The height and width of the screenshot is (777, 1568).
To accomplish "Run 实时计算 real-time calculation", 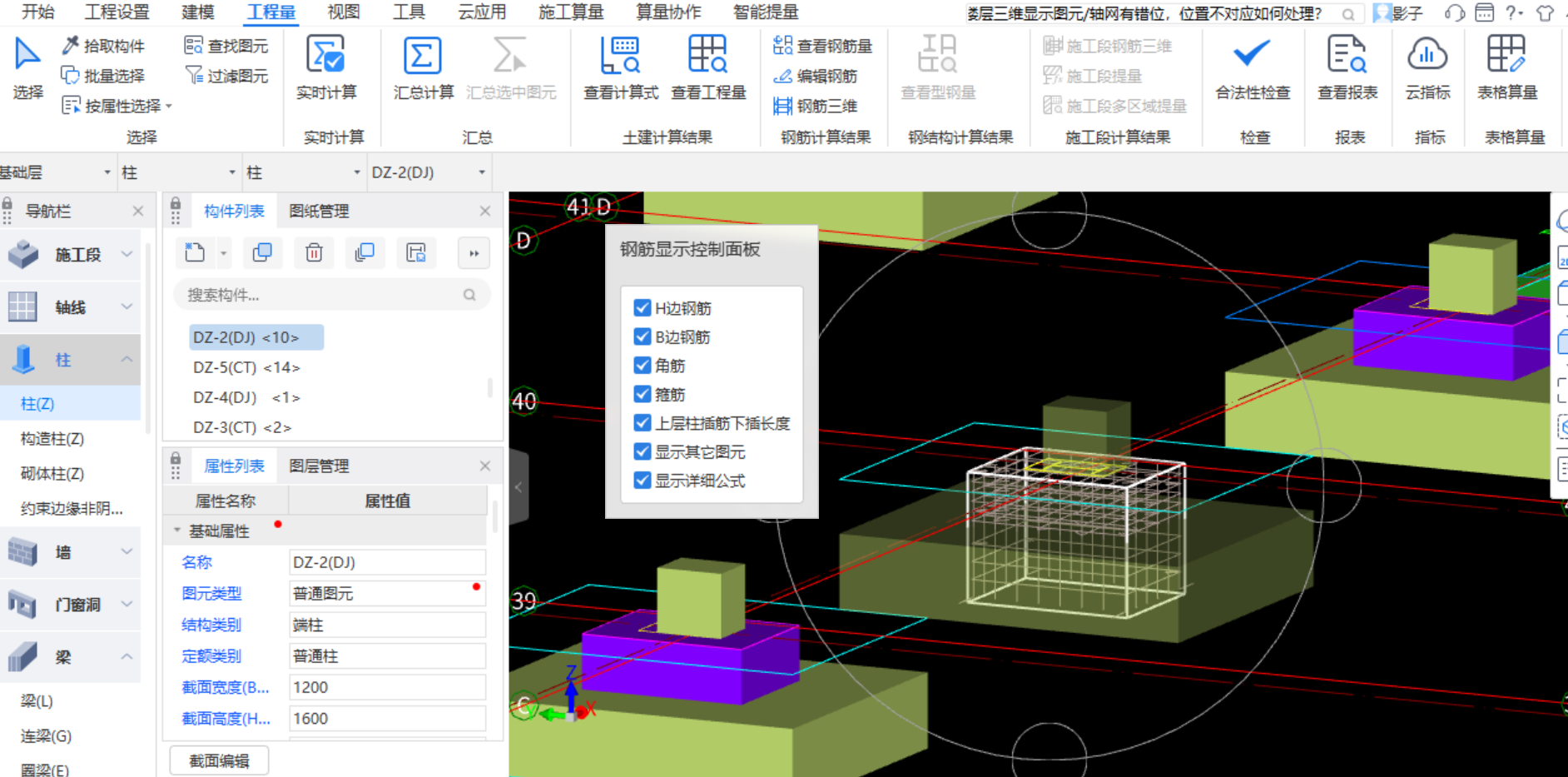I will click(x=326, y=67).
